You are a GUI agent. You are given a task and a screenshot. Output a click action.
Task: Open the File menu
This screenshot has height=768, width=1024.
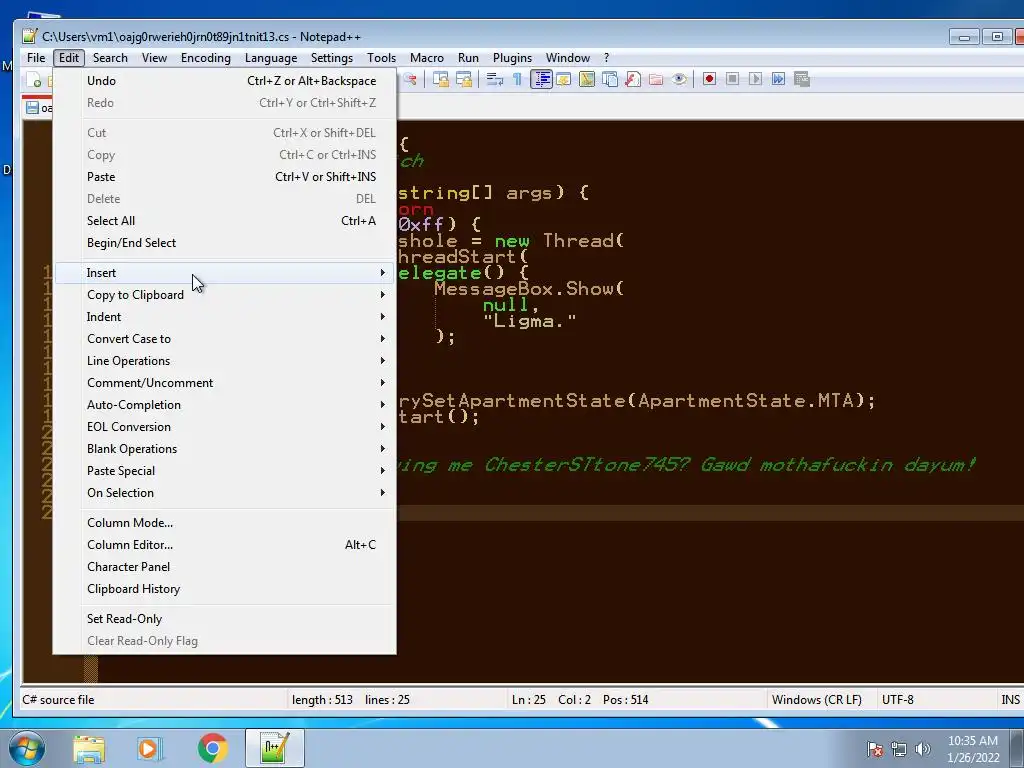point(36,58)
